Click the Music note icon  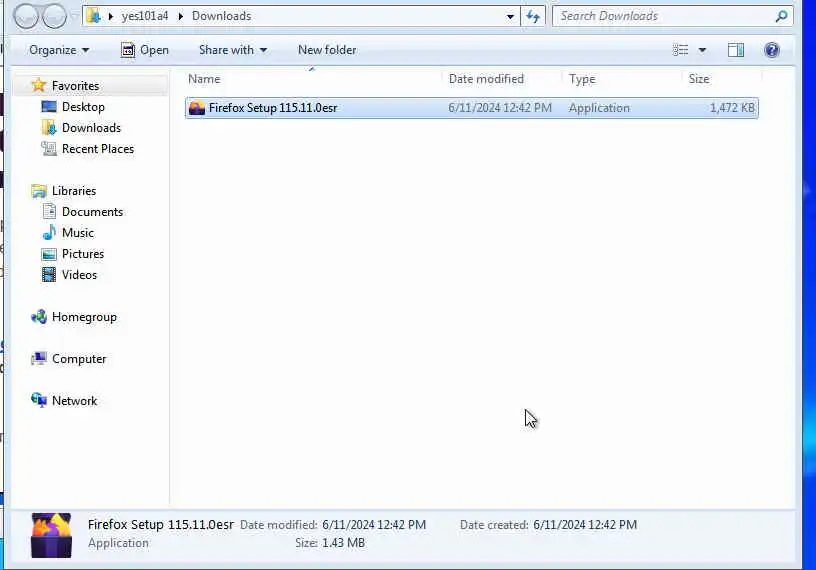(x=49, y=232)
